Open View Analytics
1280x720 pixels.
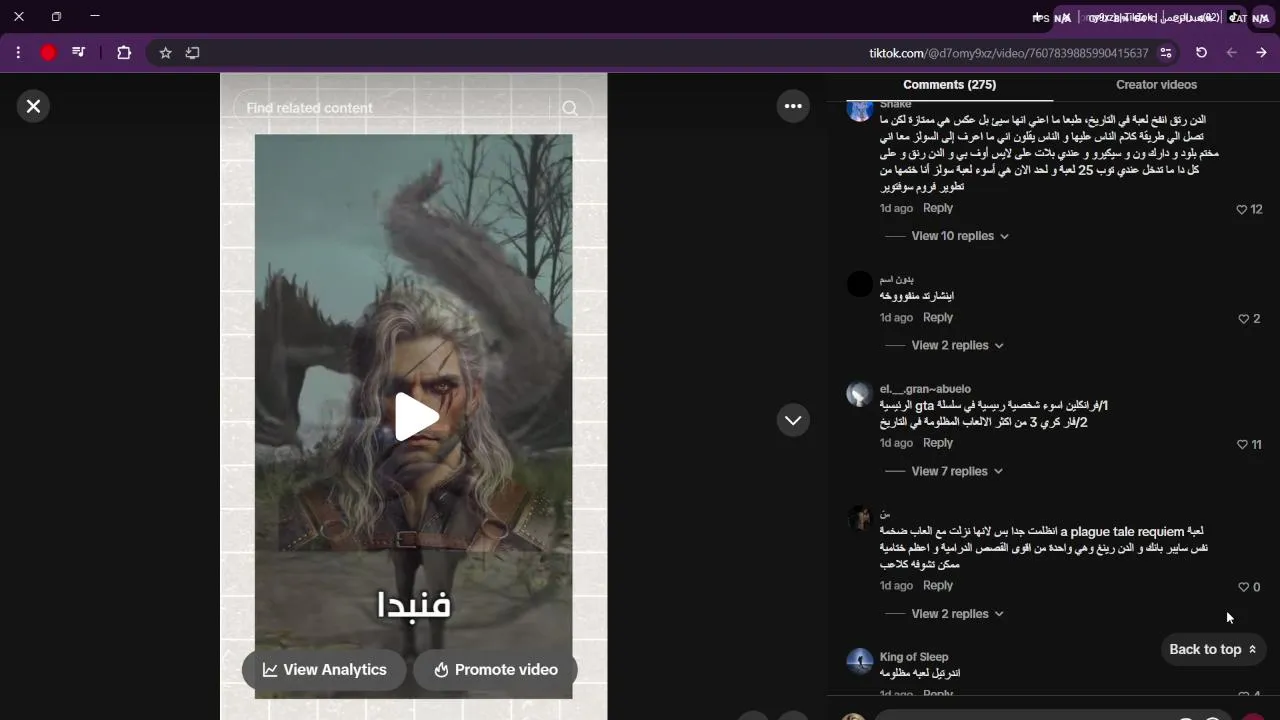pos(324,670)
